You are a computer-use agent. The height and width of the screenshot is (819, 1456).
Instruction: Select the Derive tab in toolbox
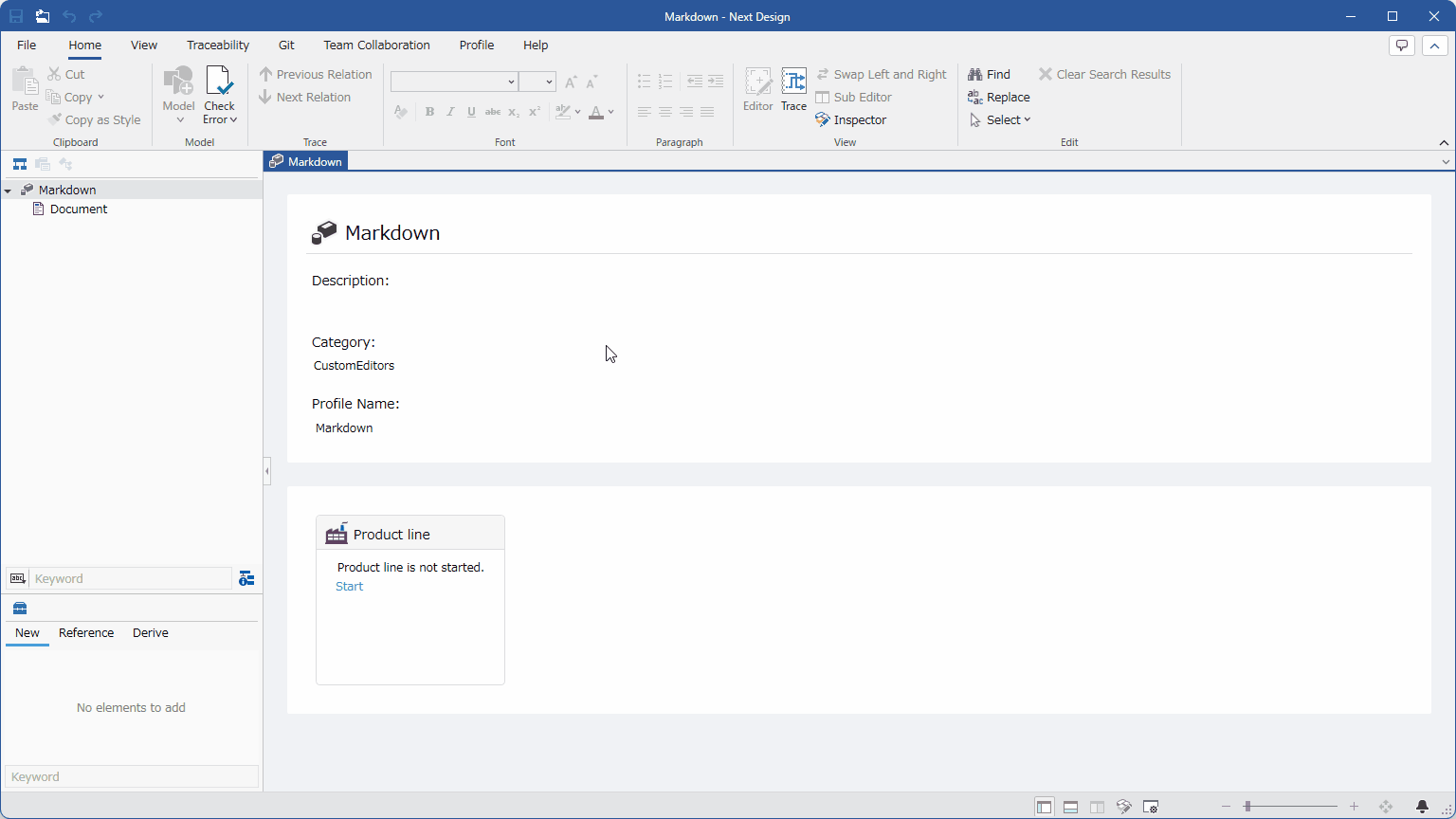point(151,633)
